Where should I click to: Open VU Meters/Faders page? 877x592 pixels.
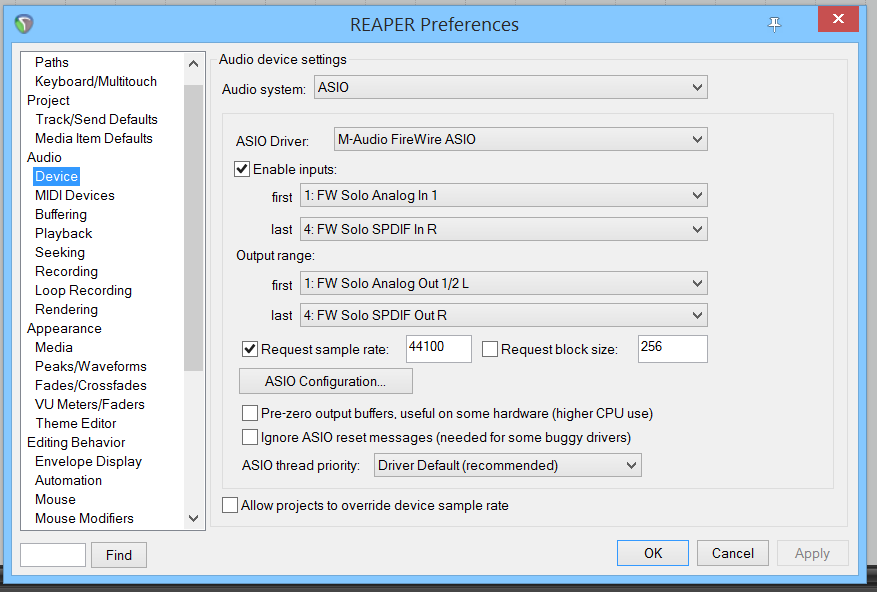(89, 405)
